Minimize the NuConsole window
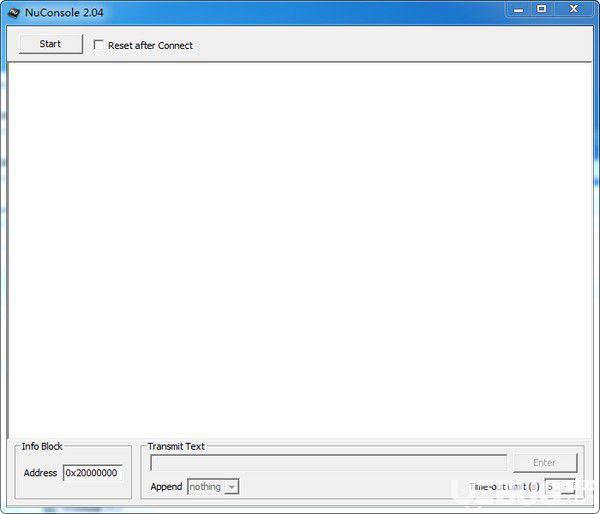The image size is (600, 514). click(x=518, y=9)
